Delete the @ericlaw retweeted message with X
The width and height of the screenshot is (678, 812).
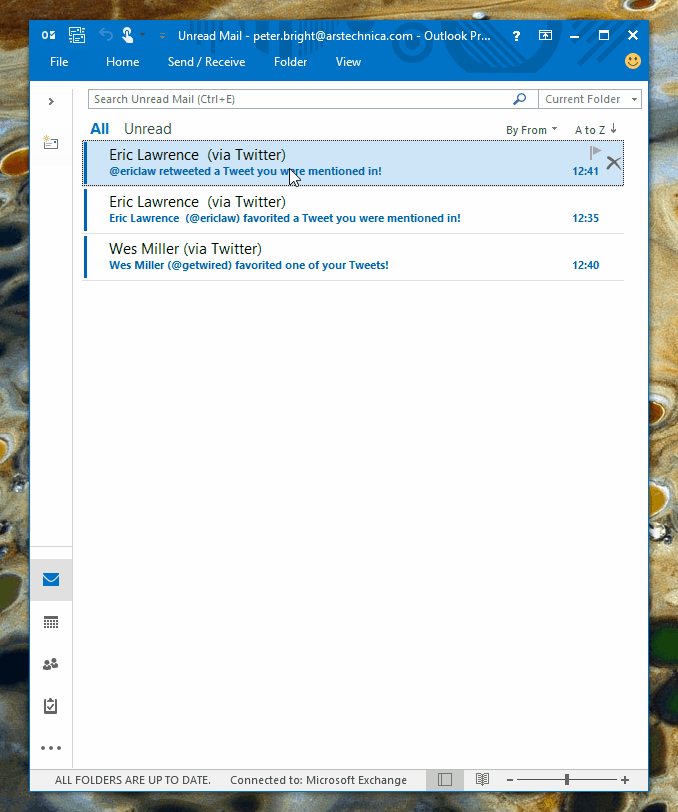pyautogui.click(x=614, y=163)
